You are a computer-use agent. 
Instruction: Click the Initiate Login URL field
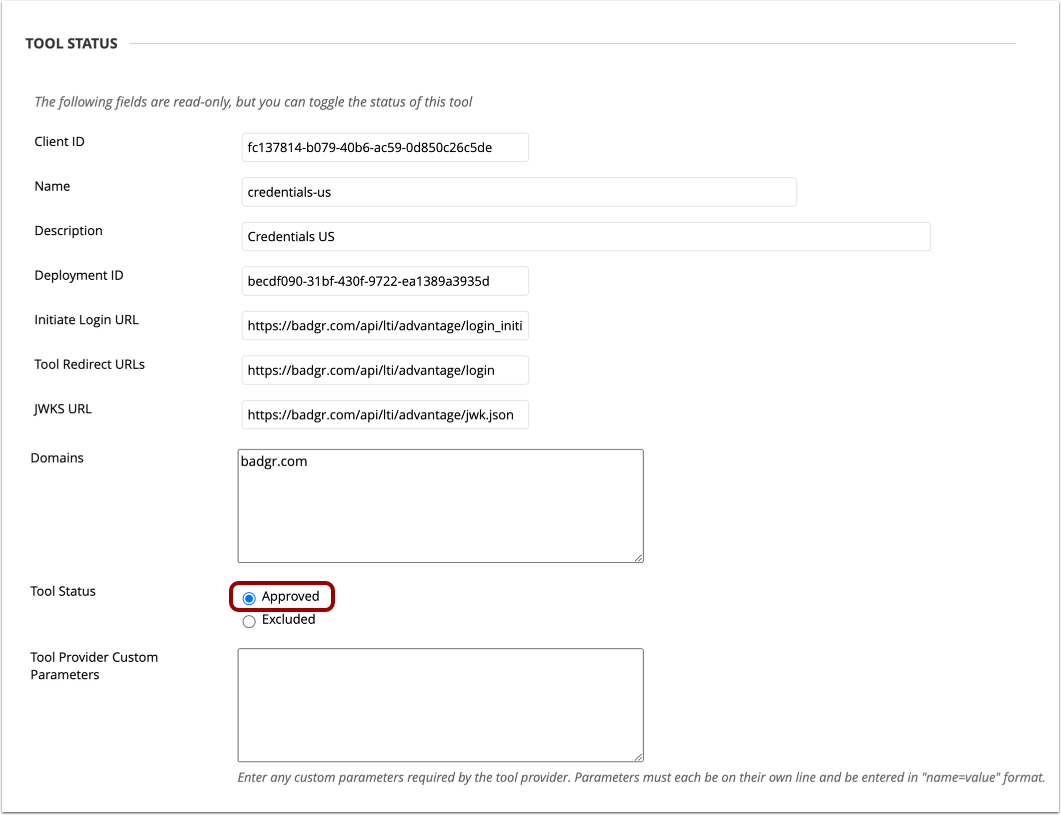pyautogui.click(x=384, y=325)
